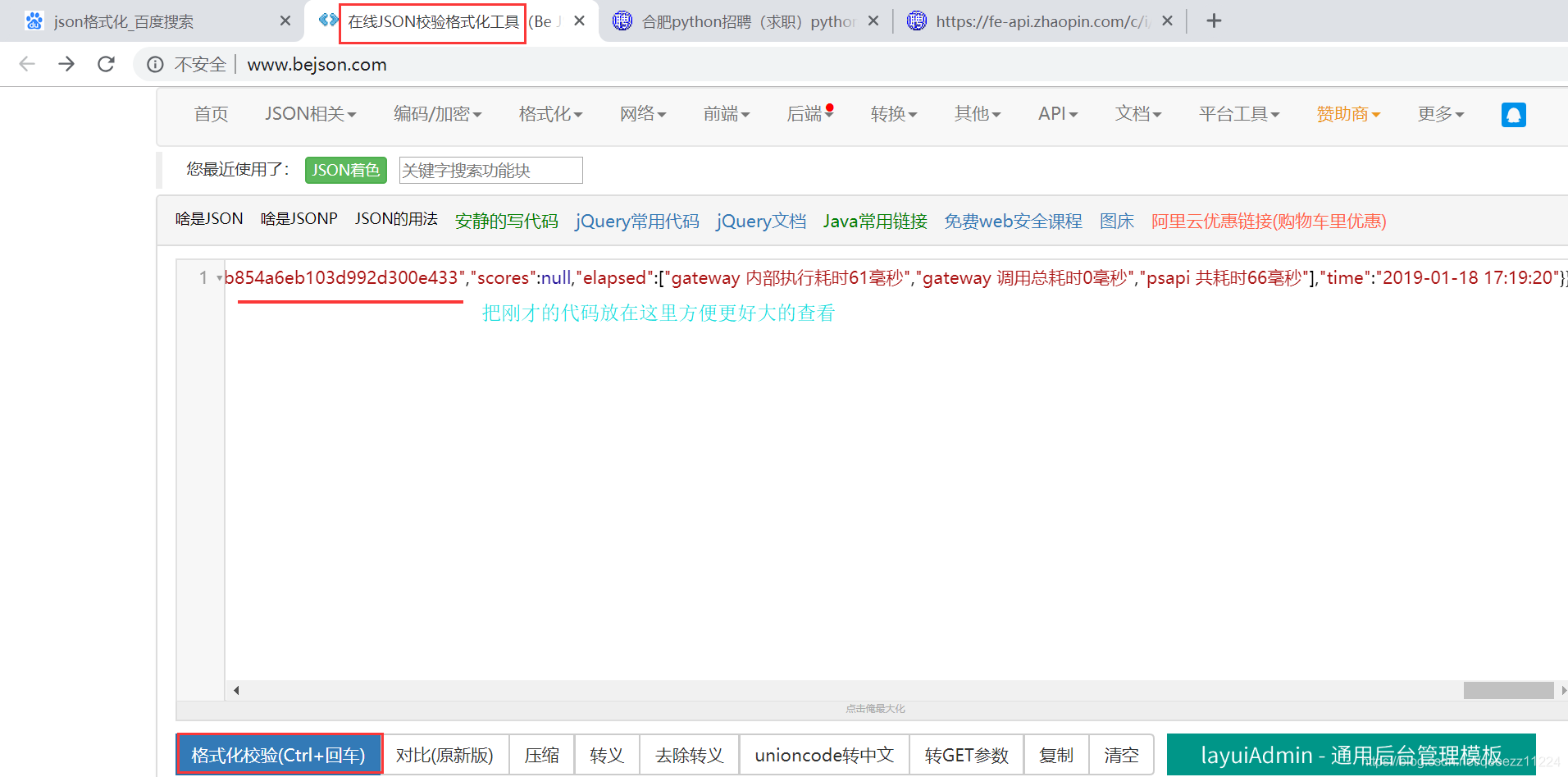The image size is (1568, 777).
Task: Switch to 合肥python招聘 tab
Action: [748, 21]
